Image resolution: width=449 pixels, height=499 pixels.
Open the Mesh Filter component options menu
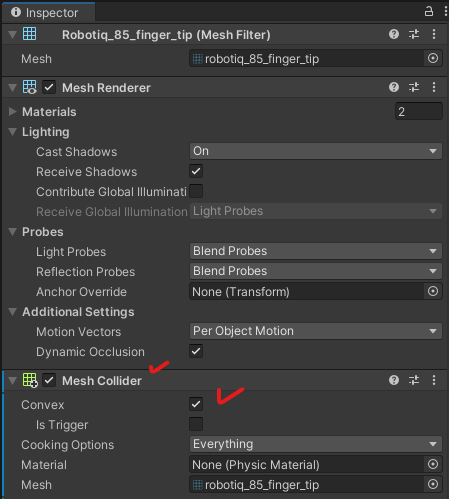point(434,34)
